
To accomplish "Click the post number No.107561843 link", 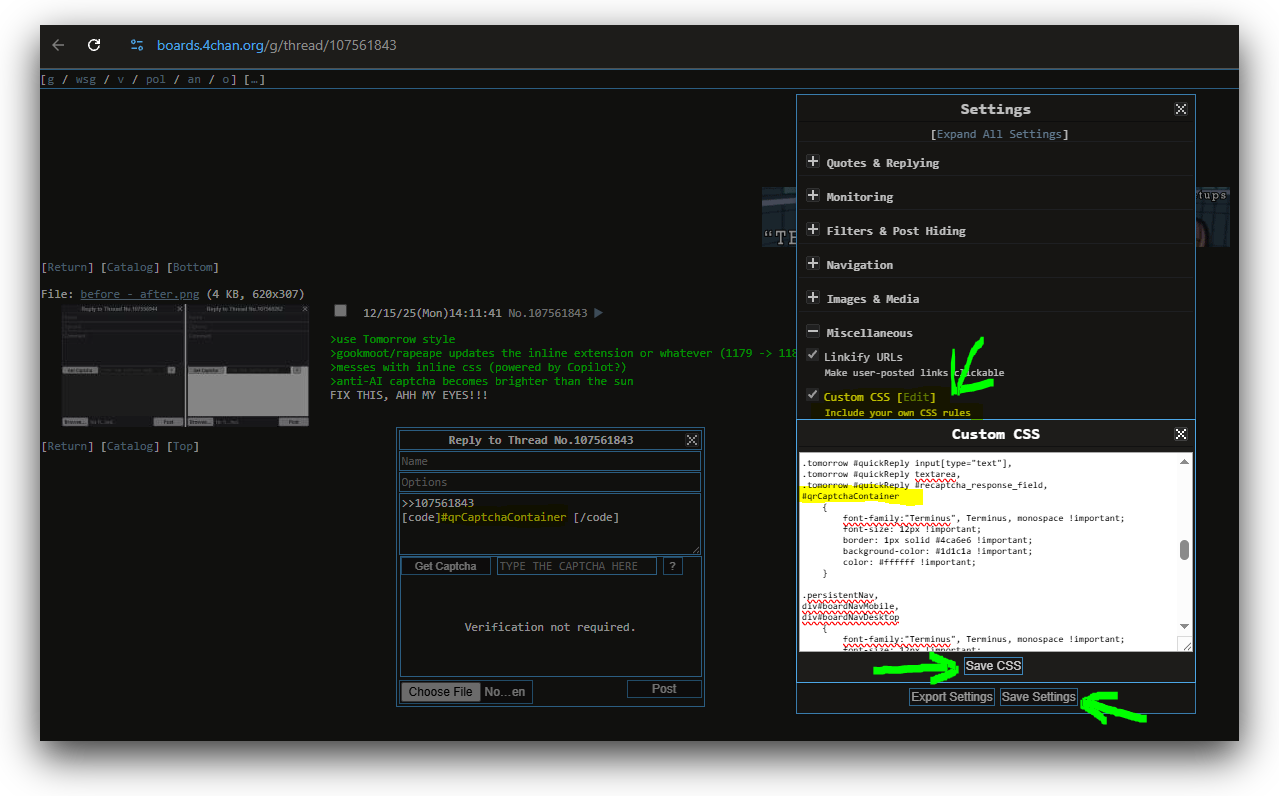I will 548,313.
